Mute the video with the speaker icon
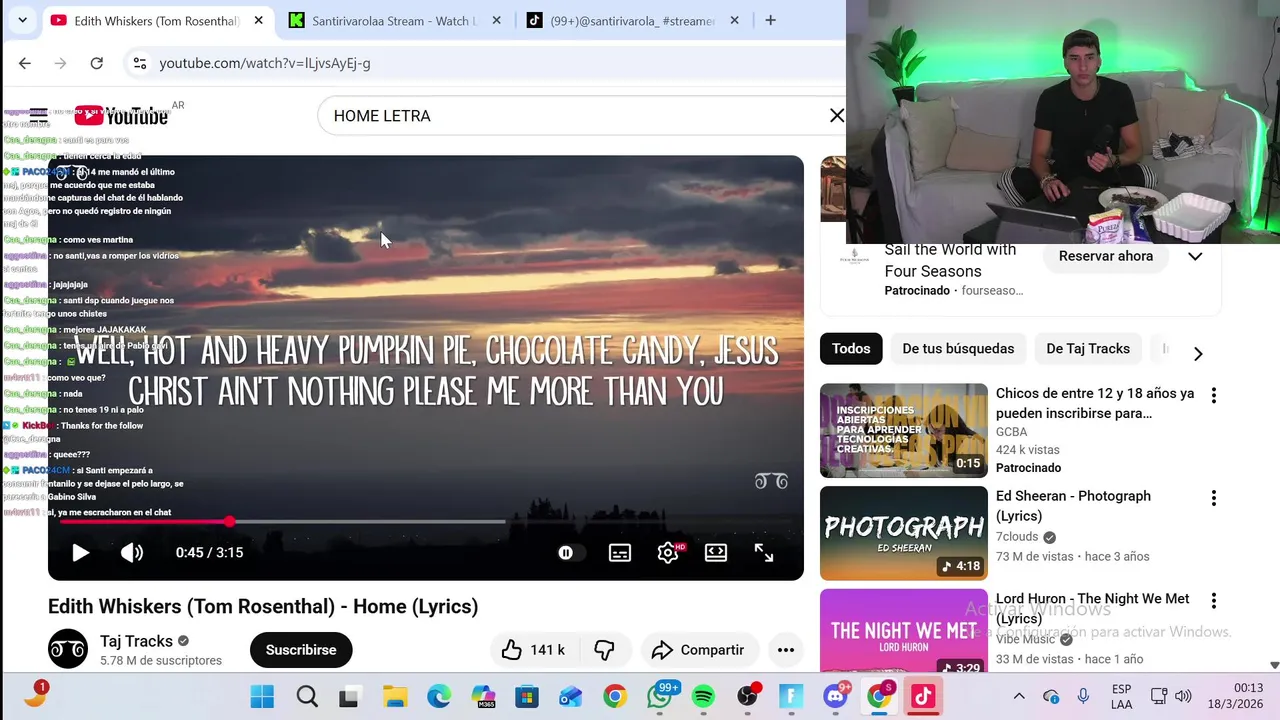 point(132,552)
